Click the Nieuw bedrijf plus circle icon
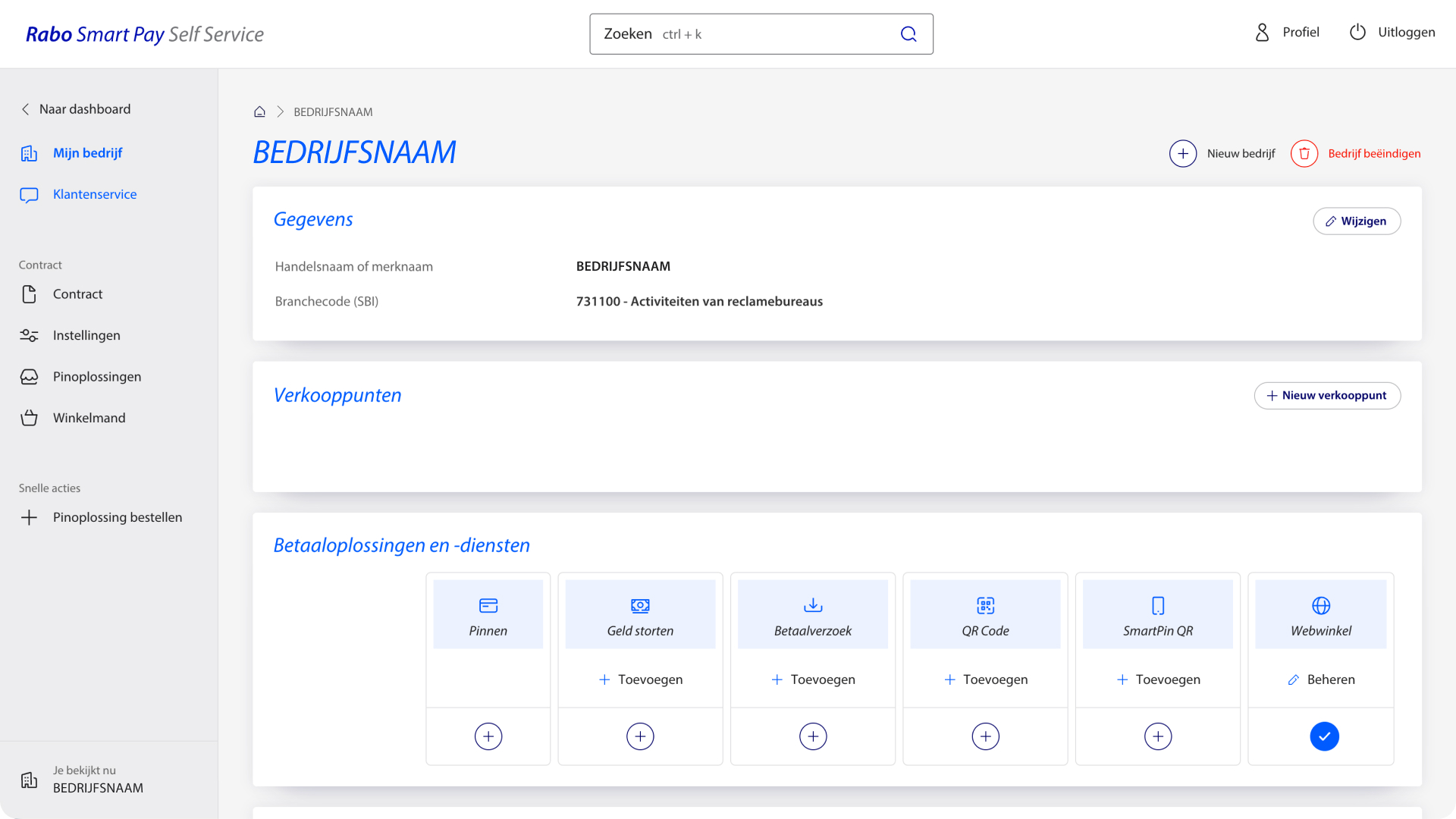The height and width of the screenshot is (819, 1456). tap(1183, 154)
